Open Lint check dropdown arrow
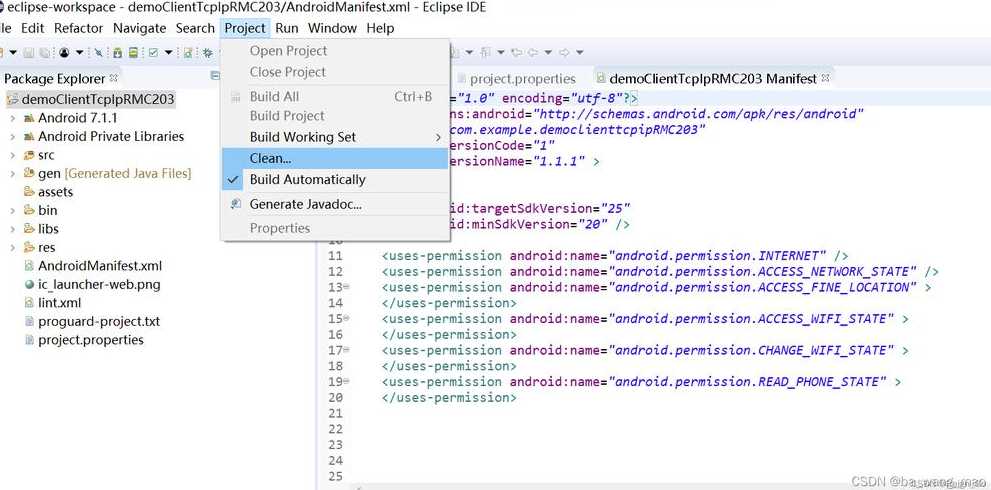 point(169,52)
